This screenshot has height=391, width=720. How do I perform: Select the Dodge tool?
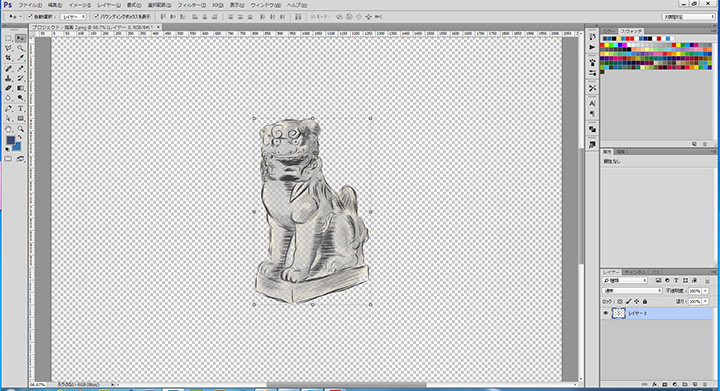click(x=20, y=98)
